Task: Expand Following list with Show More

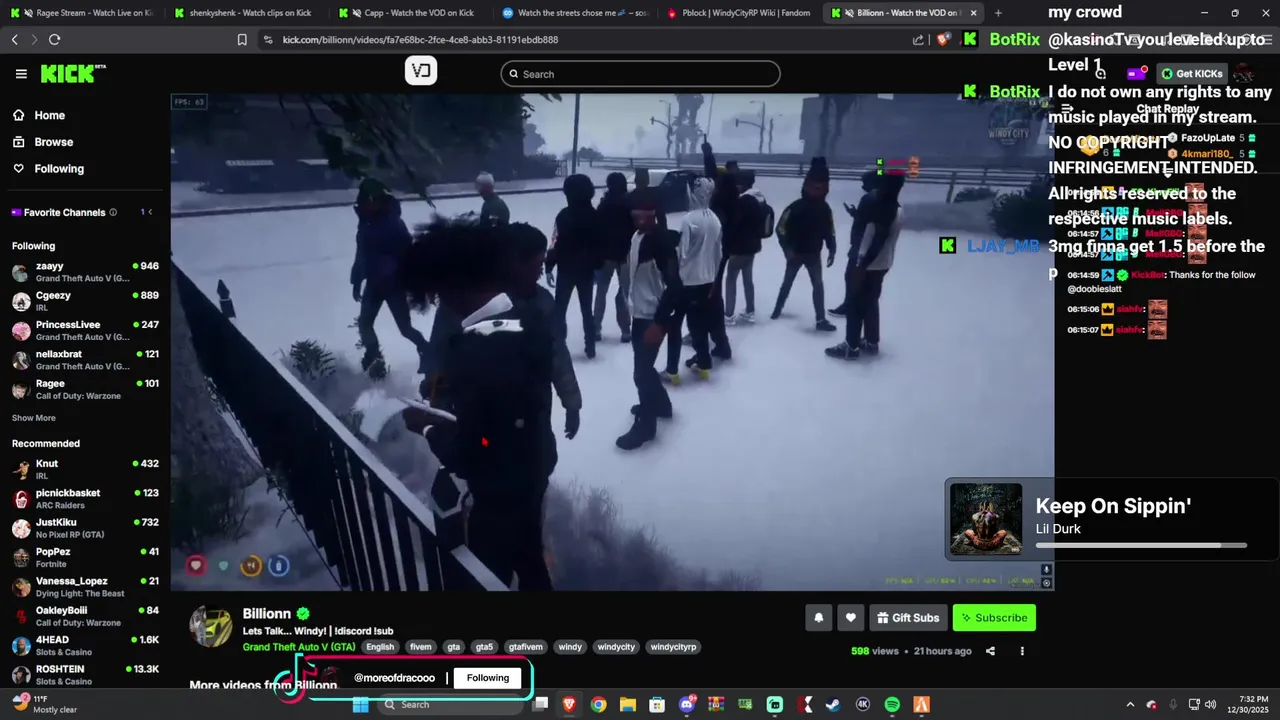Action: [x=34, y=418]
